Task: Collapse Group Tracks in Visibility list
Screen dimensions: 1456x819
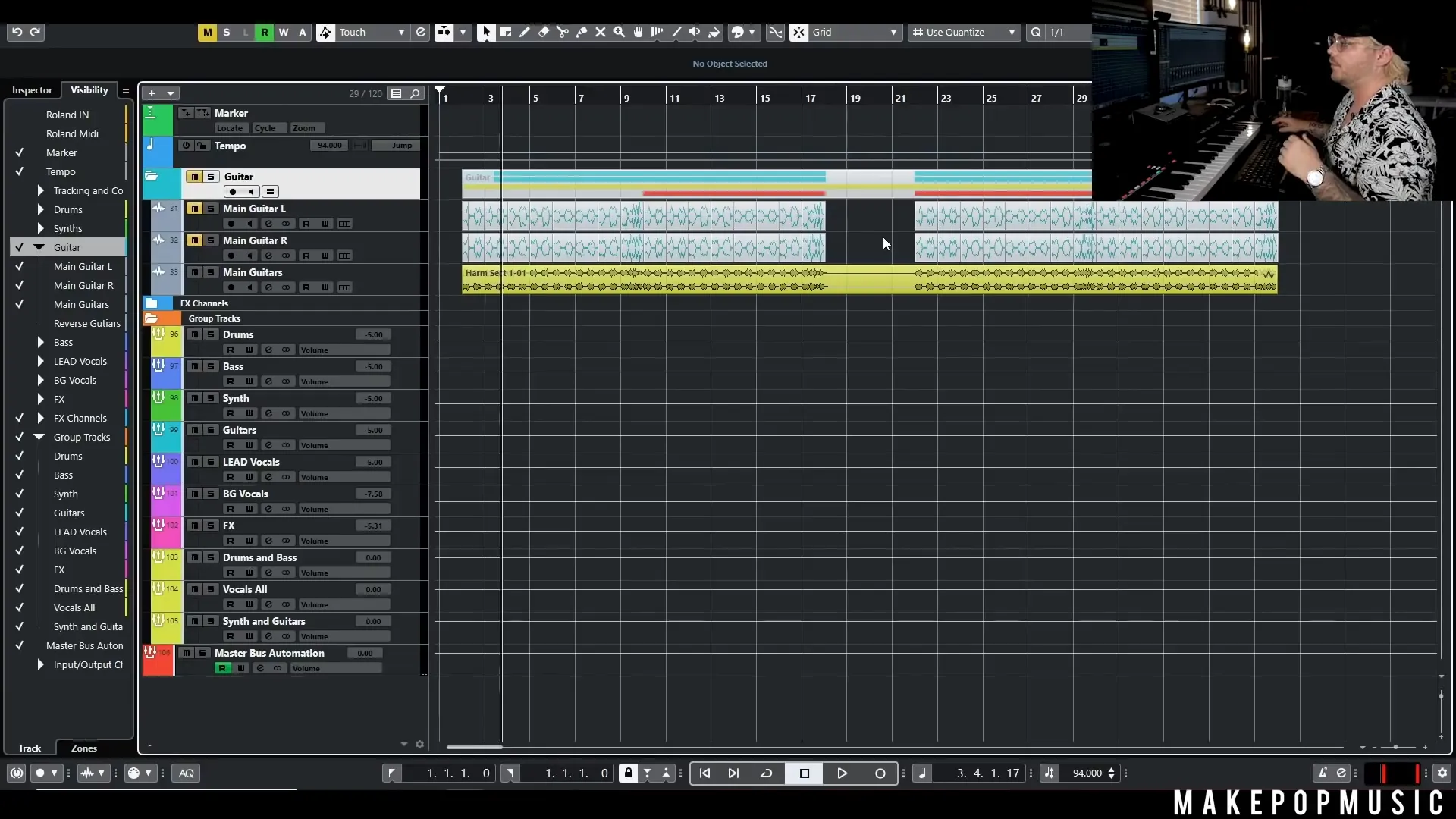Action: [39, 437]
